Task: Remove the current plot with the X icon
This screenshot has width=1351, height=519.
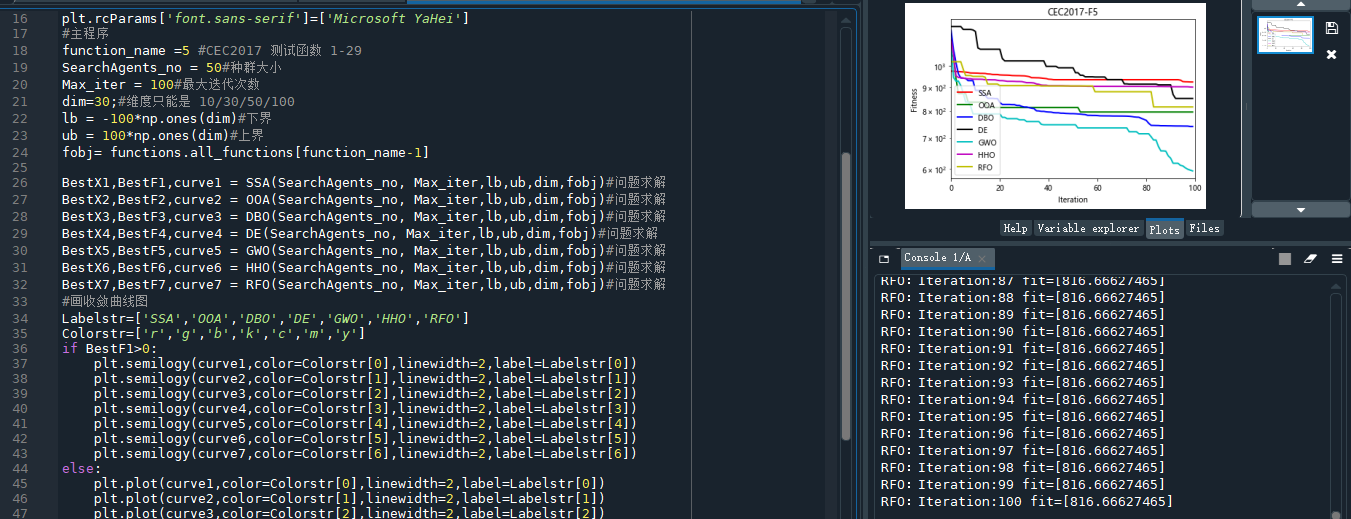Action: (x=1331, y=54)
